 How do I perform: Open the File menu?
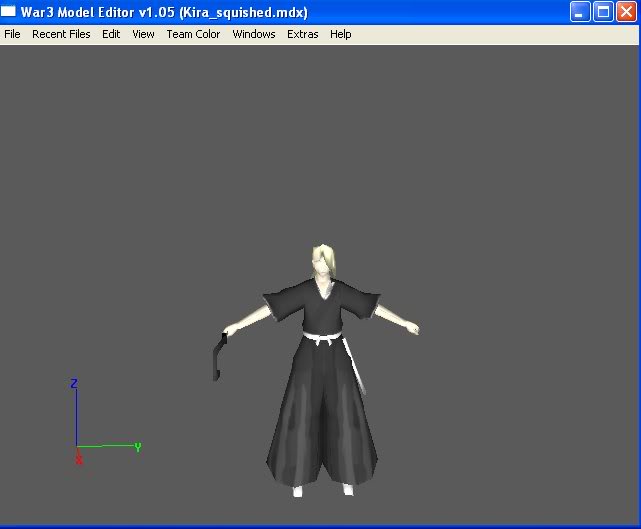pyautogui.click(x=12, y=34)
